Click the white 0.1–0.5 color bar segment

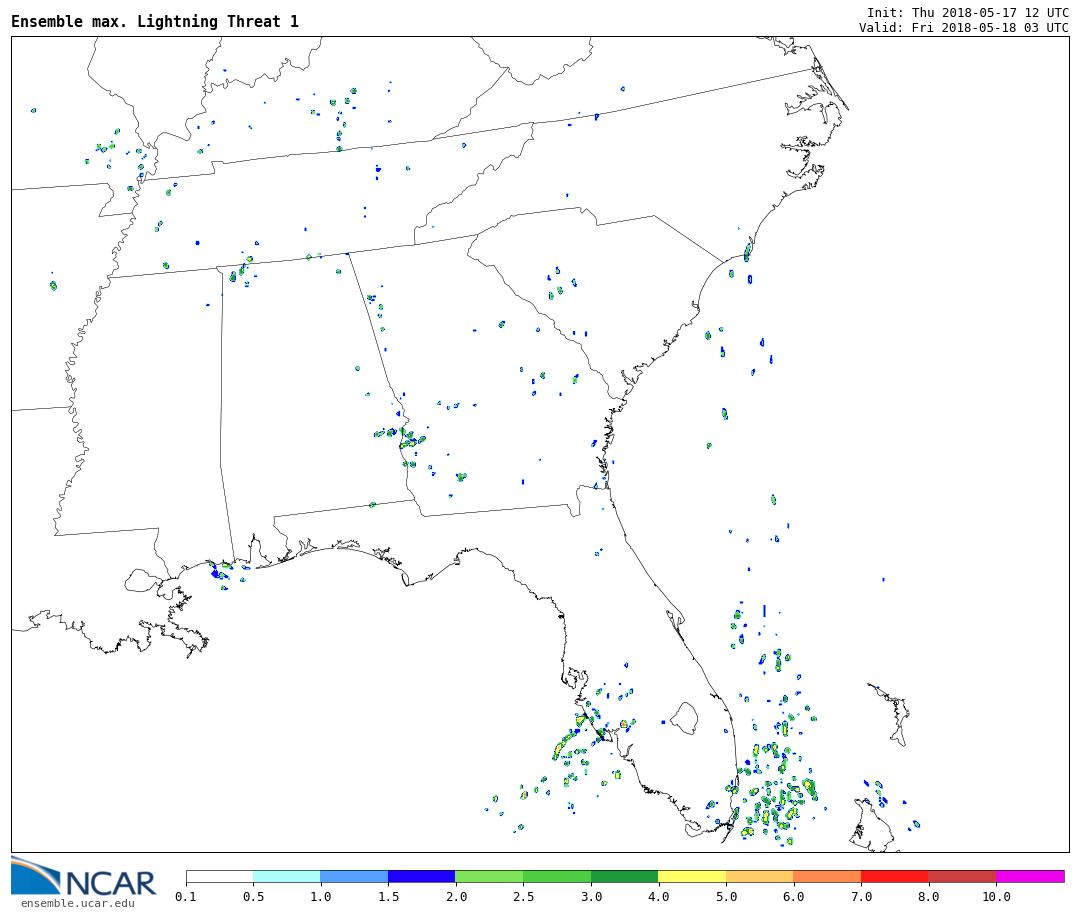pyautogui.click(x=220, y=876)
